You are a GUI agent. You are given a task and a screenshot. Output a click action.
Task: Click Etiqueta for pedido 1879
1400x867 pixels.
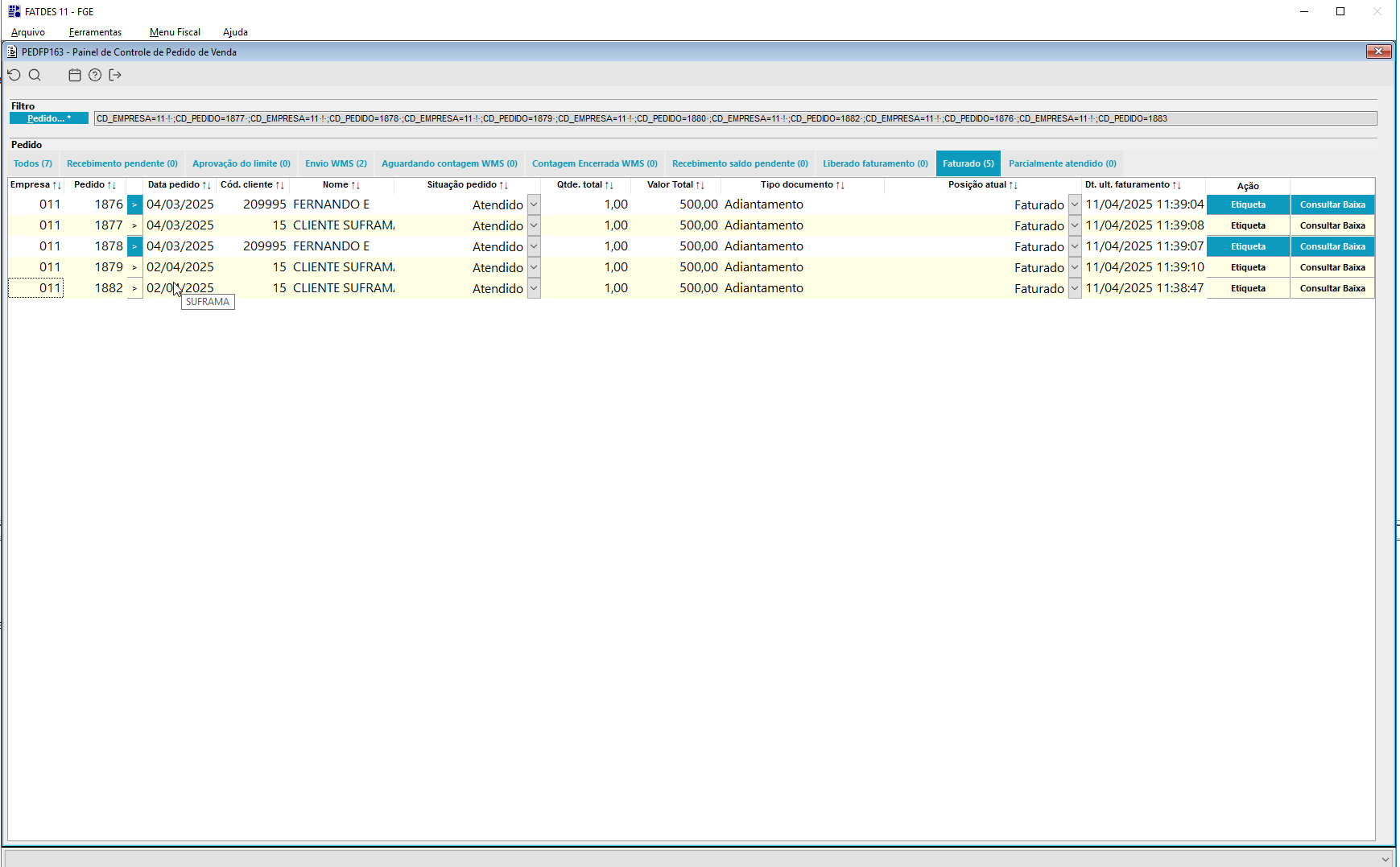pos(1248,267)
